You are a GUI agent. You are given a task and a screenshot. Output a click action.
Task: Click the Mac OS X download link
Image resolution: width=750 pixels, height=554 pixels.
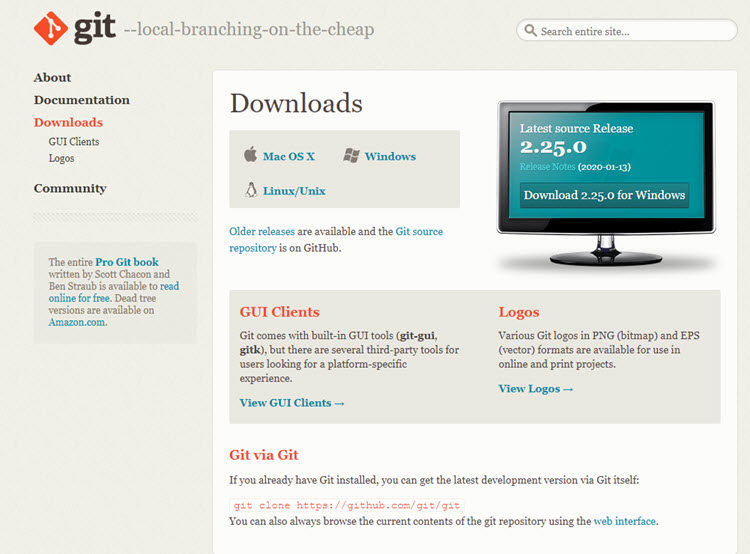point(289,156)
